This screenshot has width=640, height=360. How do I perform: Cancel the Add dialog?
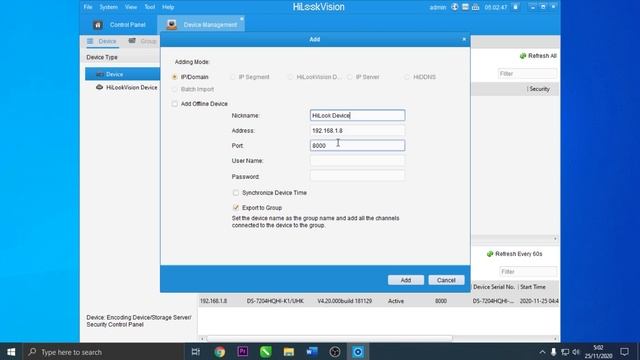[x=446, y=280]
